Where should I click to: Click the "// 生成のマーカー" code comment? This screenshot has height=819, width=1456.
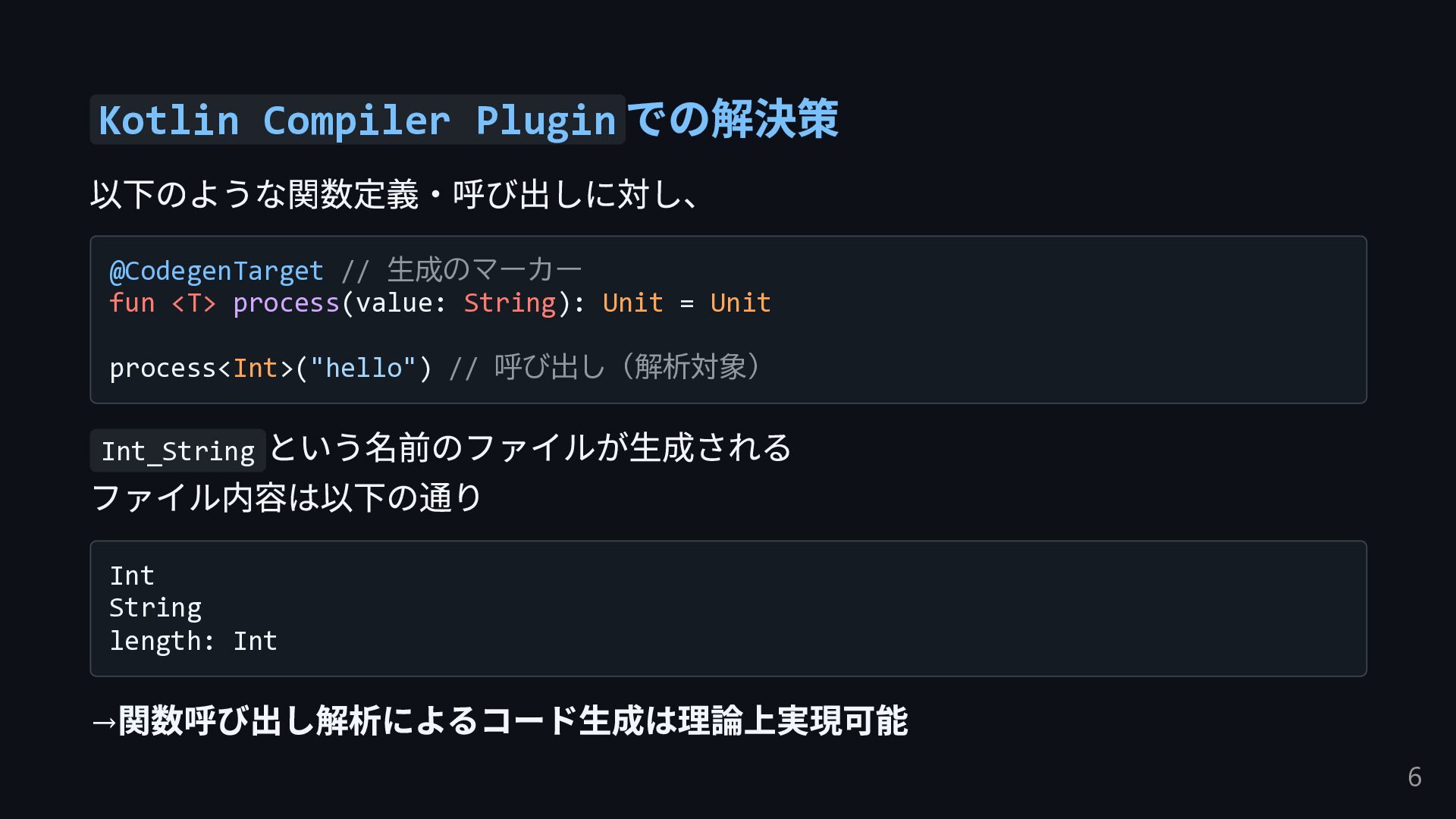click(x=461, y=271)
